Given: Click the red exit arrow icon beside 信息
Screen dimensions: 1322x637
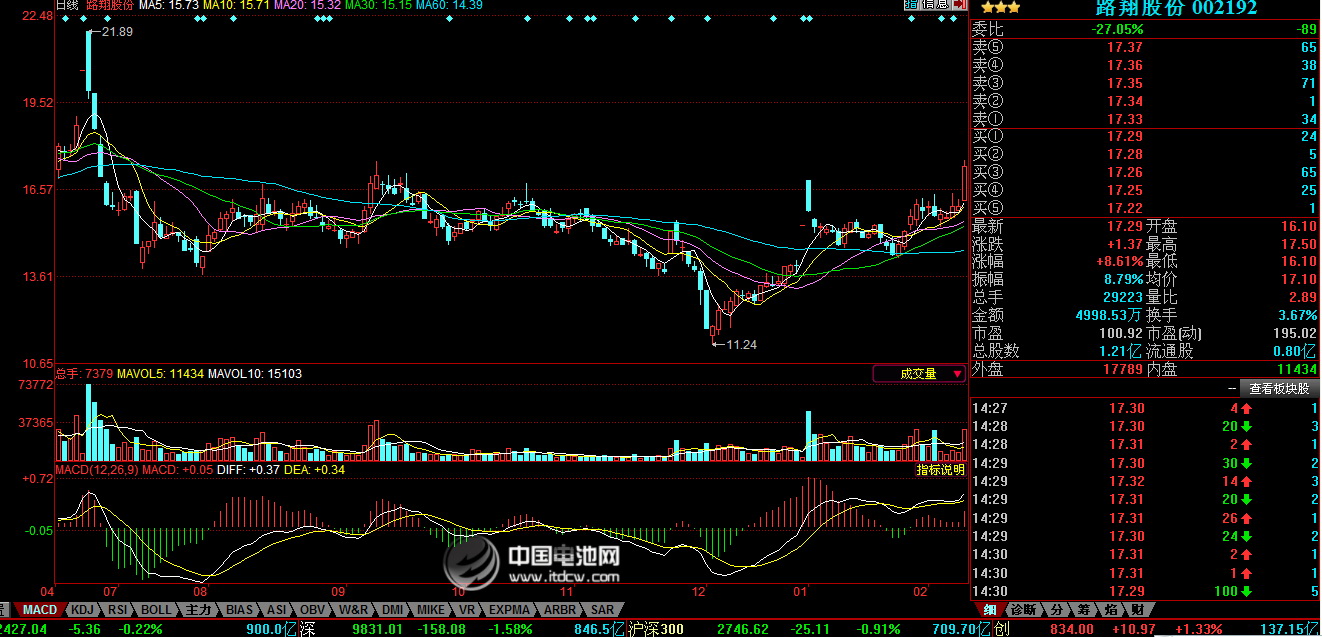Looking at the screenshot, I should coord(962,5).
